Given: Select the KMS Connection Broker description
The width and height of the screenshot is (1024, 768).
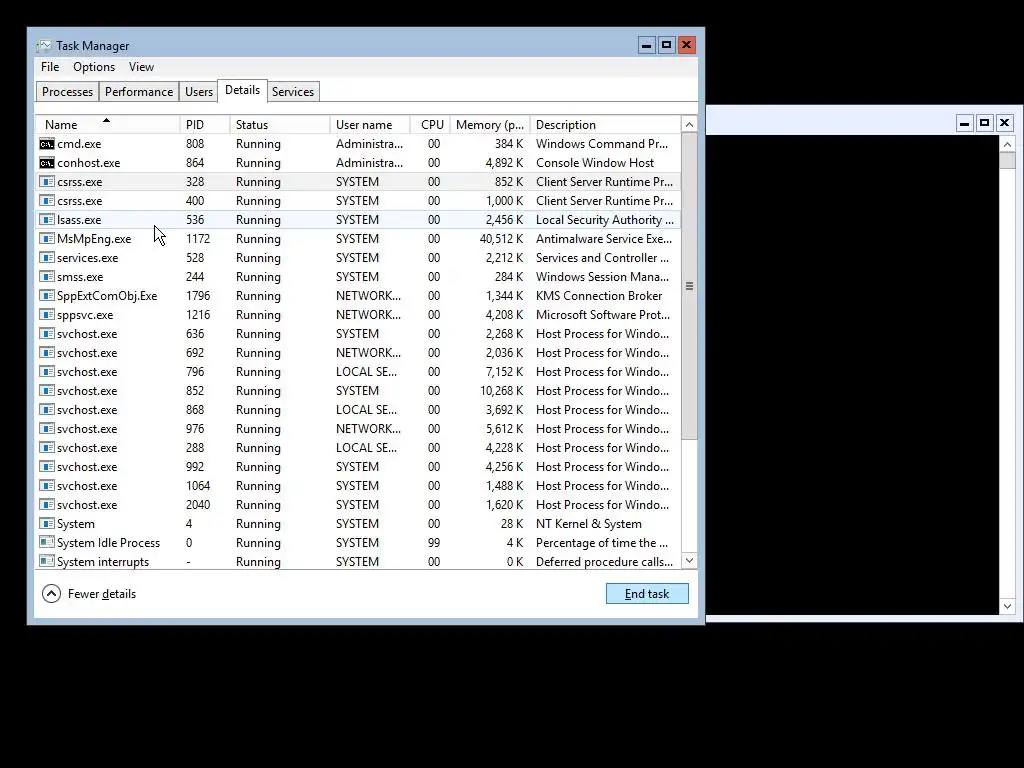Looking at the screenshot, I should pos(599,295).
